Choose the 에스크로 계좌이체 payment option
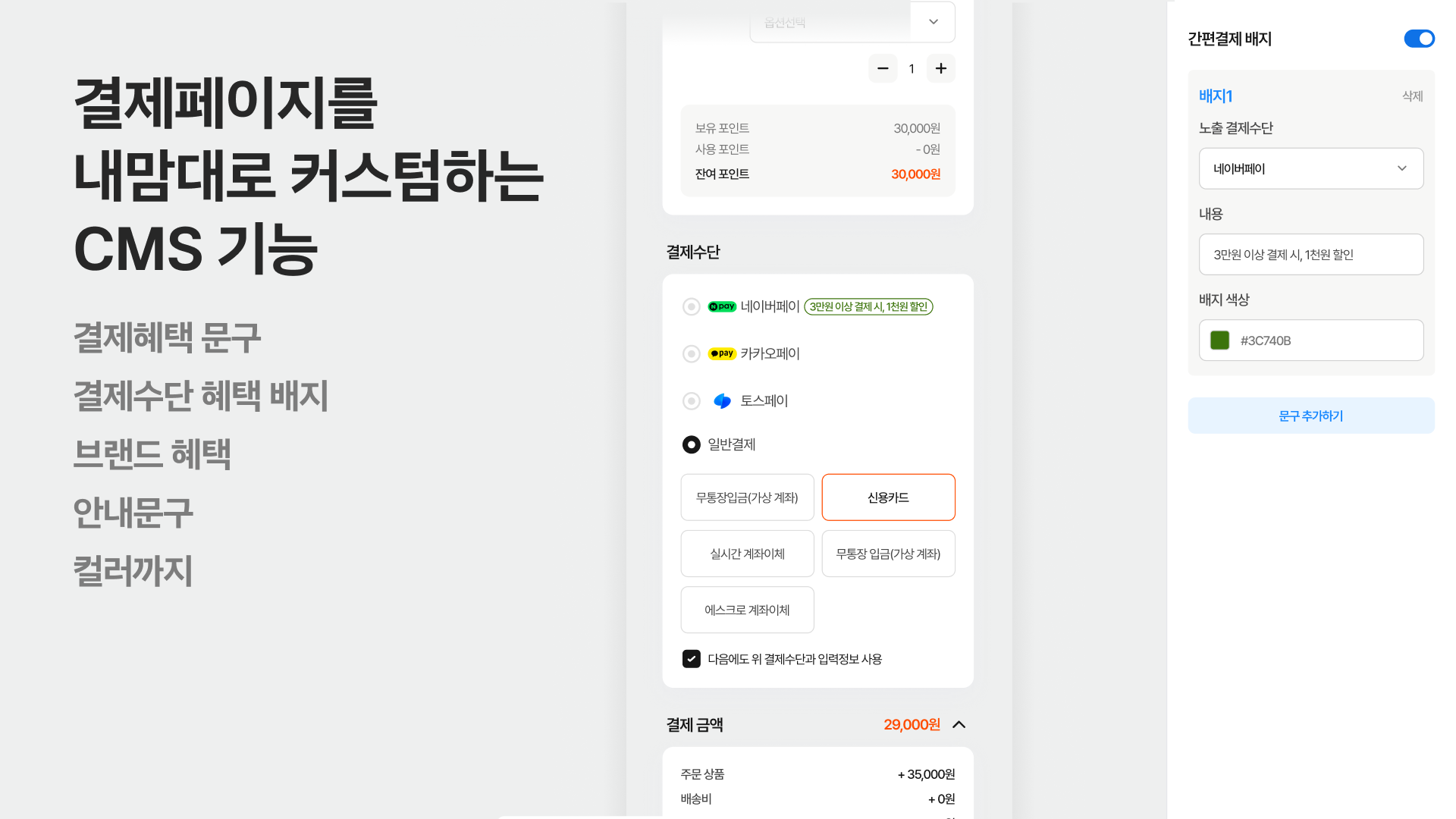The image size is (1456, 819). (x=747, y=610)
